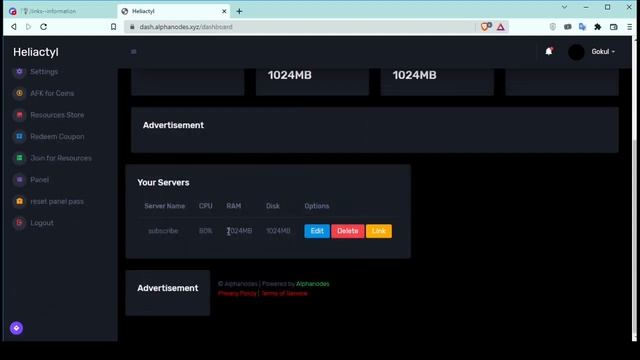Open Brave Shields icon
The image size is (640, 360).
pyautogui.click(x=486, y=27)
